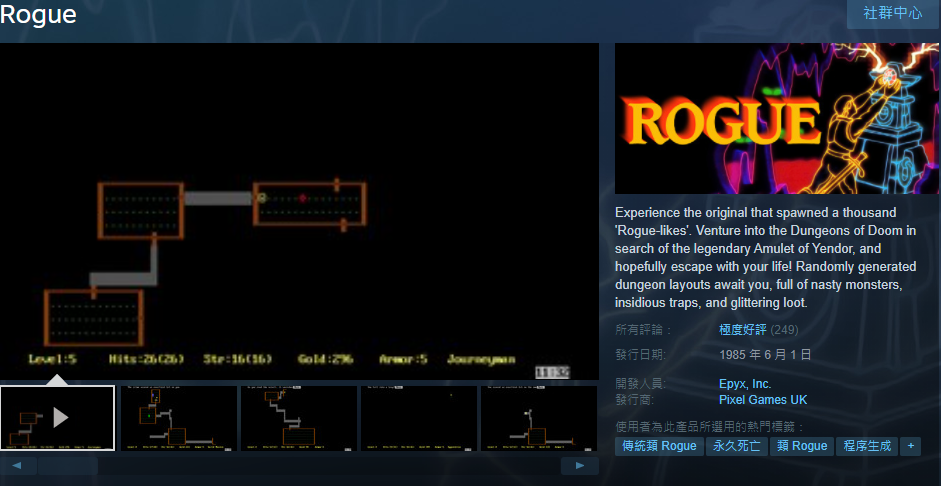The width and height of the screenshot is (941, 486).
Task: Open developer Epyx, Inc. link
Action: click(x=745, y=384)
